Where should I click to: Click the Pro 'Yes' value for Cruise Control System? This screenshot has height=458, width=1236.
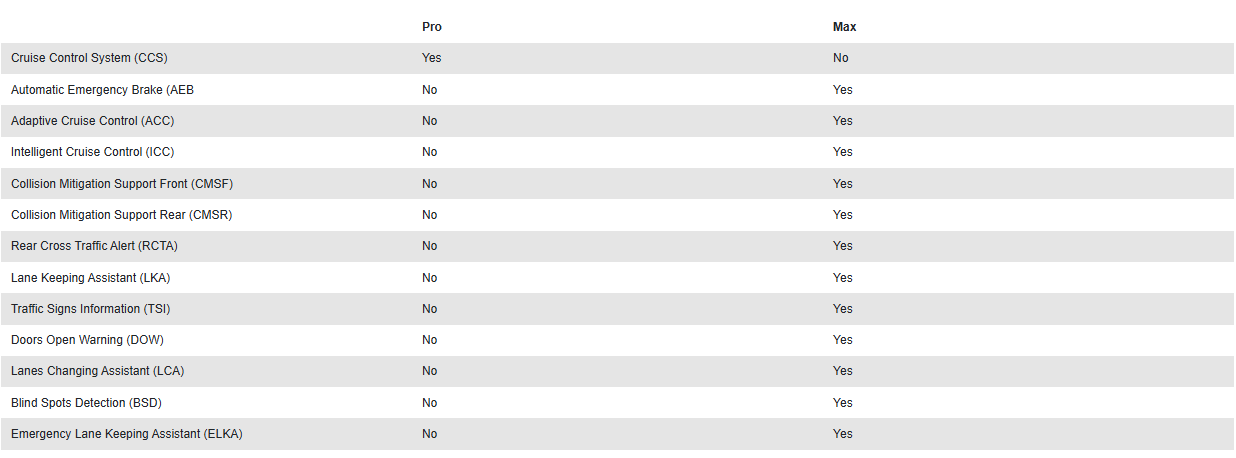[x=431, y=58]
